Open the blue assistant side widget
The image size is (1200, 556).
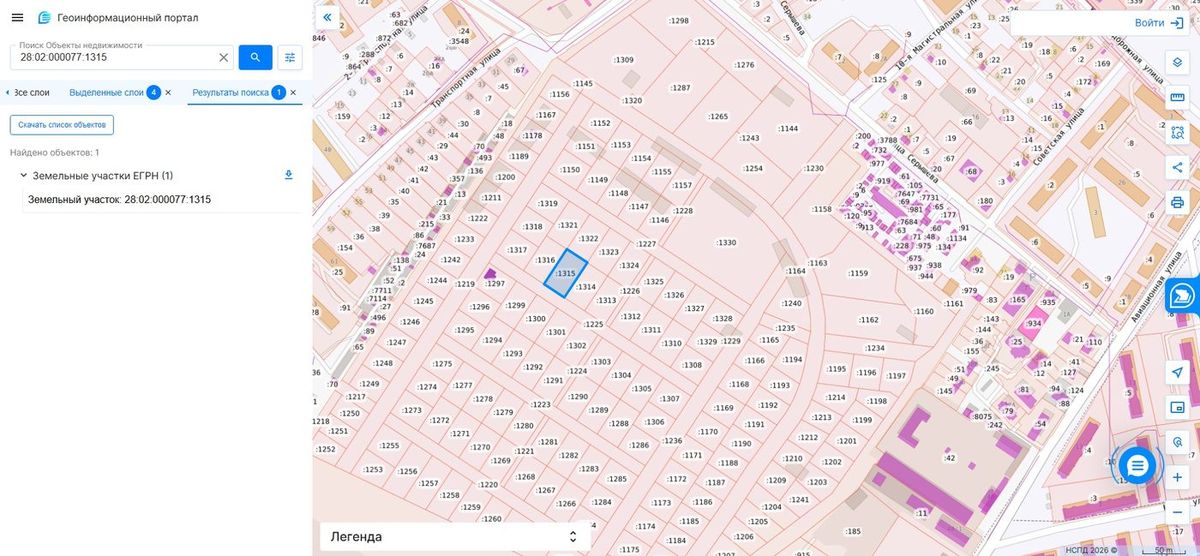1183,295
